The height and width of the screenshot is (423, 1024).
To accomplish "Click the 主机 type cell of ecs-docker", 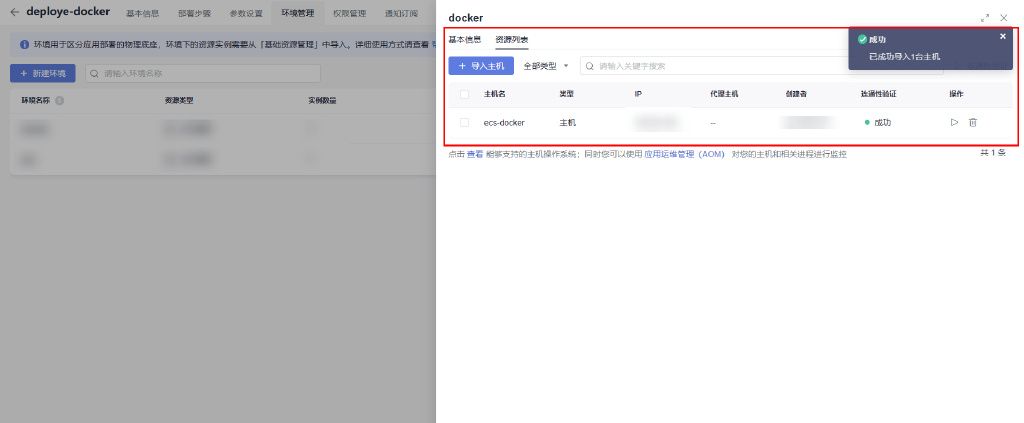I will (x=568, y=122).
